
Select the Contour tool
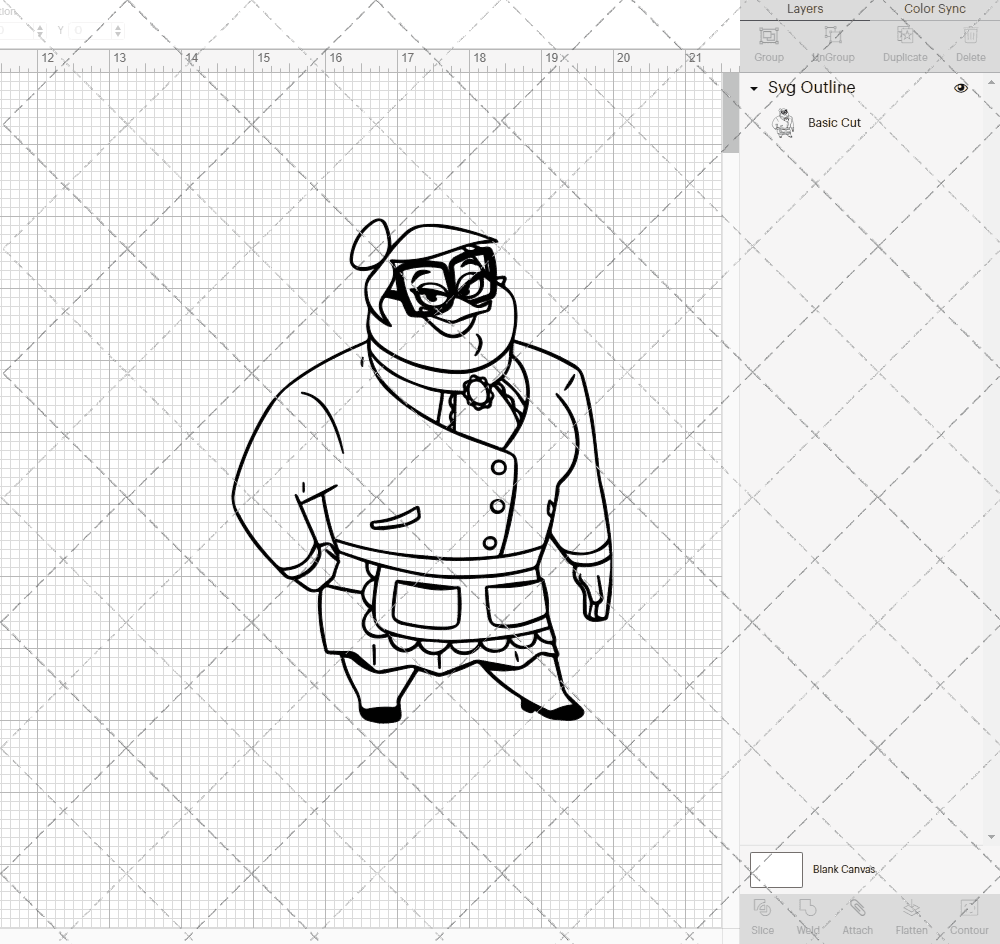969,908
